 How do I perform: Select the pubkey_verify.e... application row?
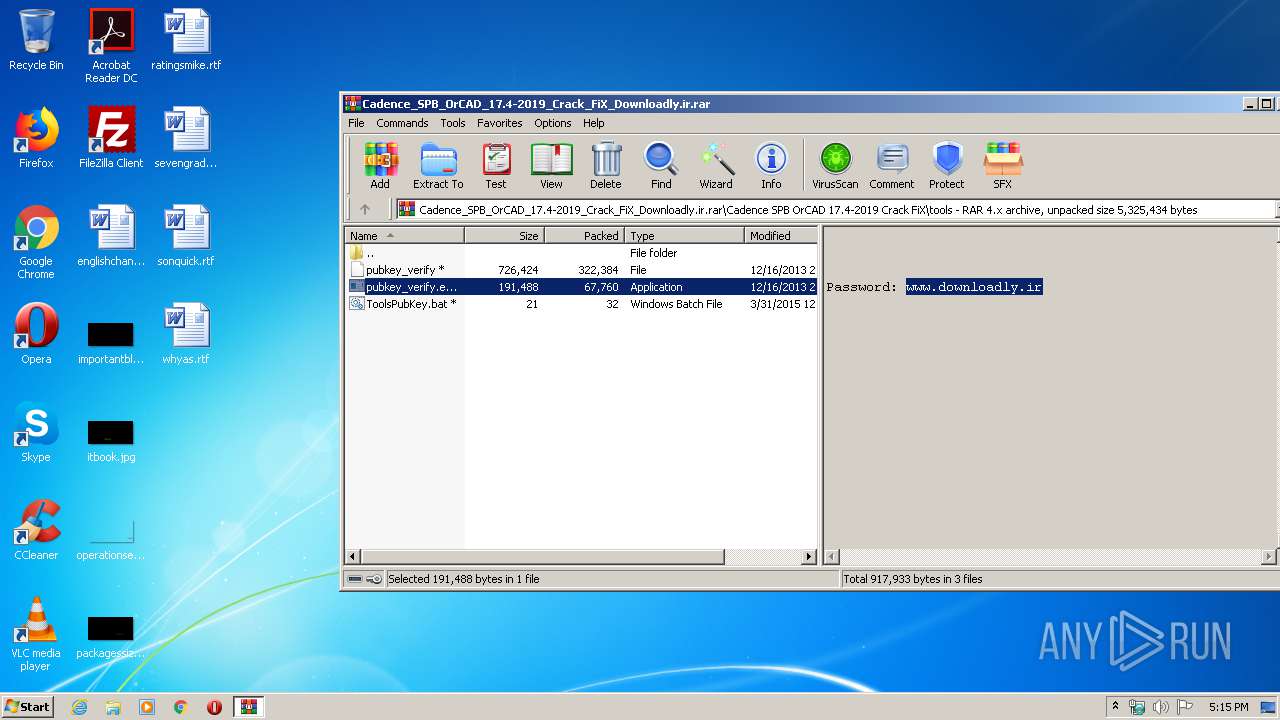click(581, 287)
